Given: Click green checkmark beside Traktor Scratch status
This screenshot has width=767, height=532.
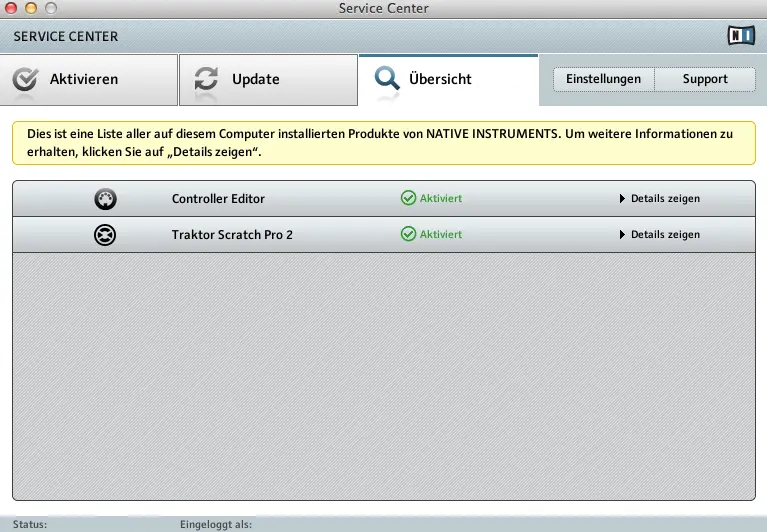Looking at the screenshot, I should click(x=408, y=235).
